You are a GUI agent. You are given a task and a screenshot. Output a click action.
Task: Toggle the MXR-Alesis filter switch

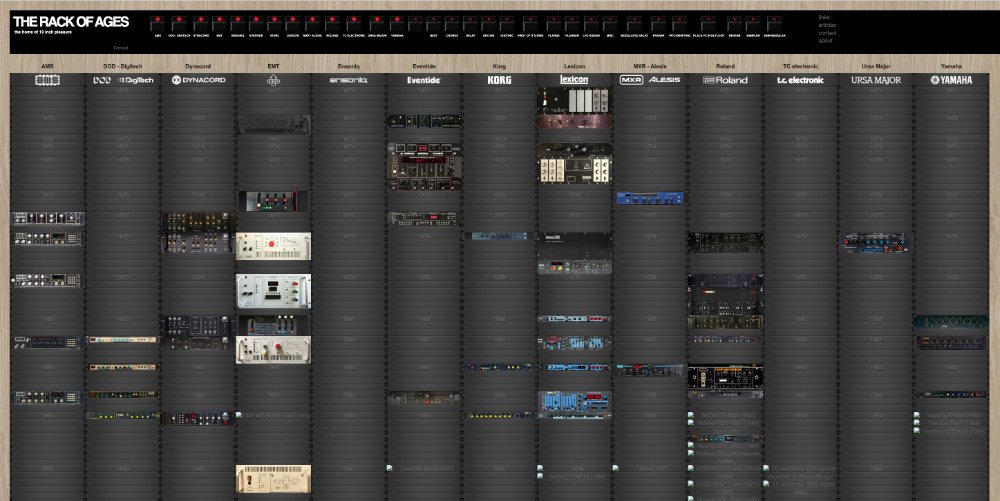coord(312,24)
